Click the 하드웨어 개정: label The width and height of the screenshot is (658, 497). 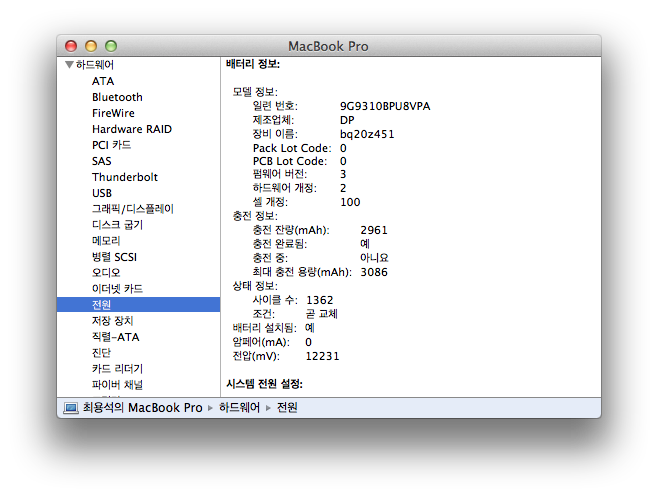(x=285, y=188)
